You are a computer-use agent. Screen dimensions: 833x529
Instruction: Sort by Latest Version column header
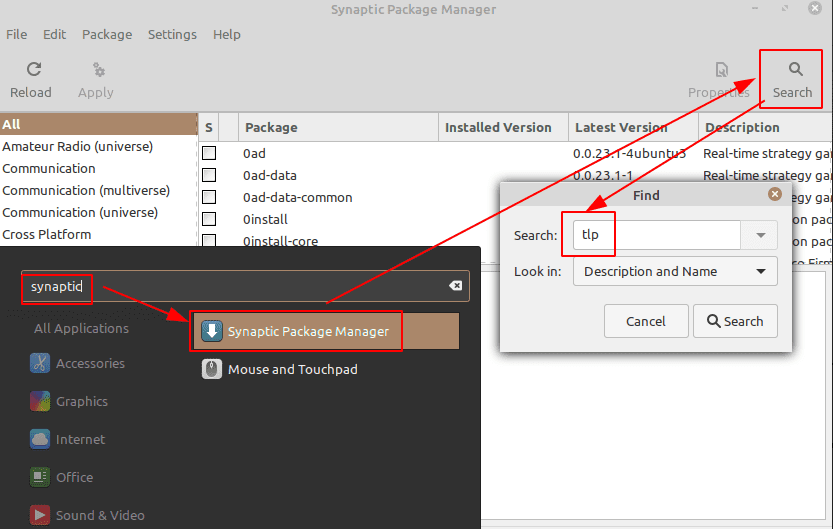(x=633, y=127)
